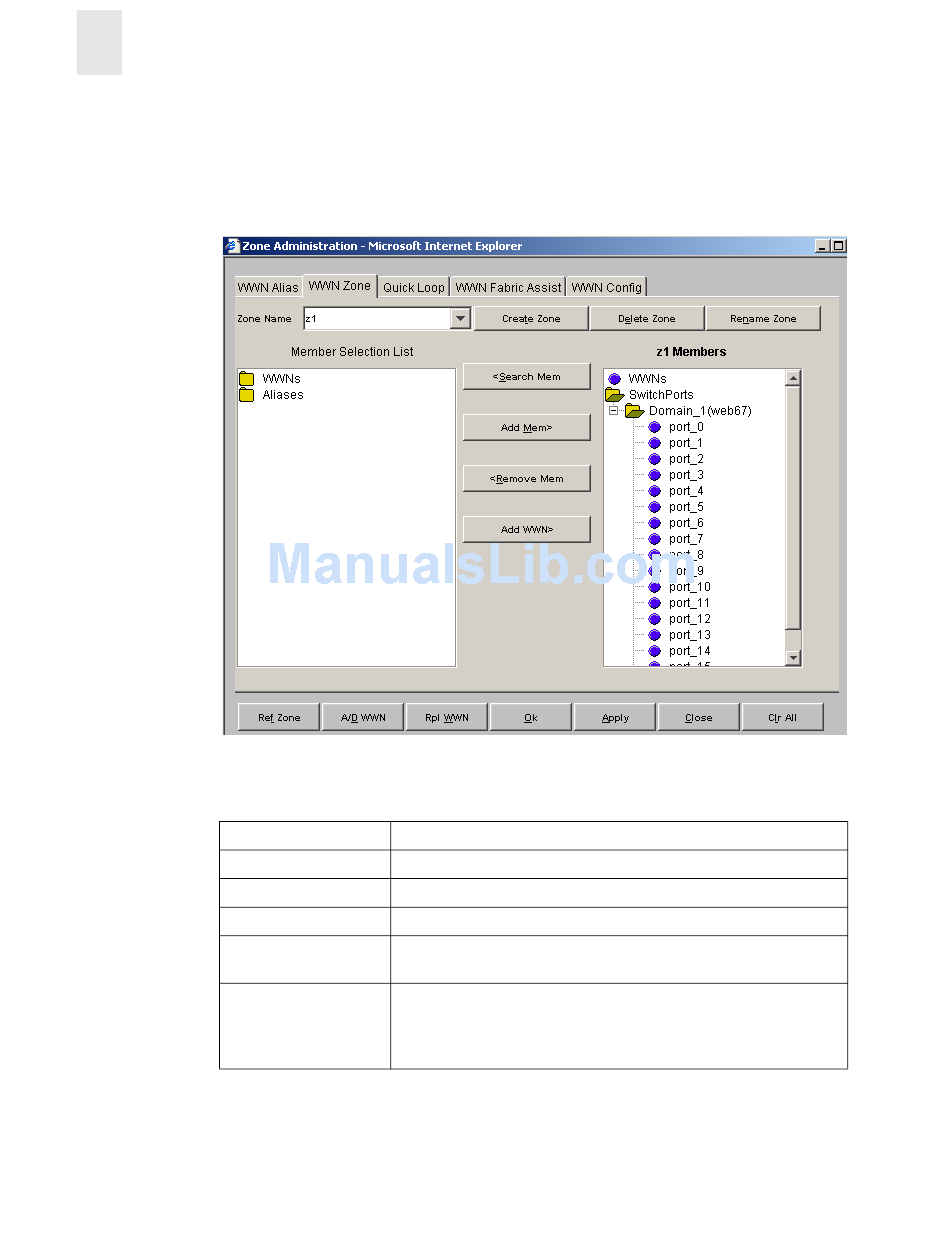Click the z1 Members scrollbar up arrow
950x1237 pixels.
[x=793, y=378]
